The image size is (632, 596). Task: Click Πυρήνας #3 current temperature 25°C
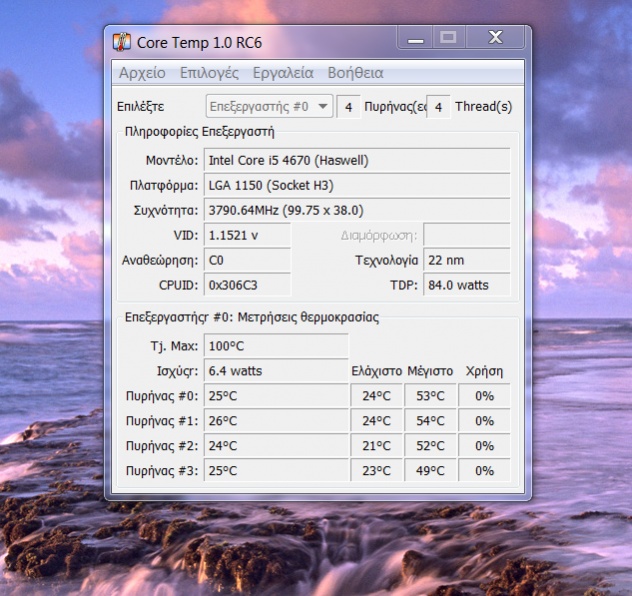point(276,471)
